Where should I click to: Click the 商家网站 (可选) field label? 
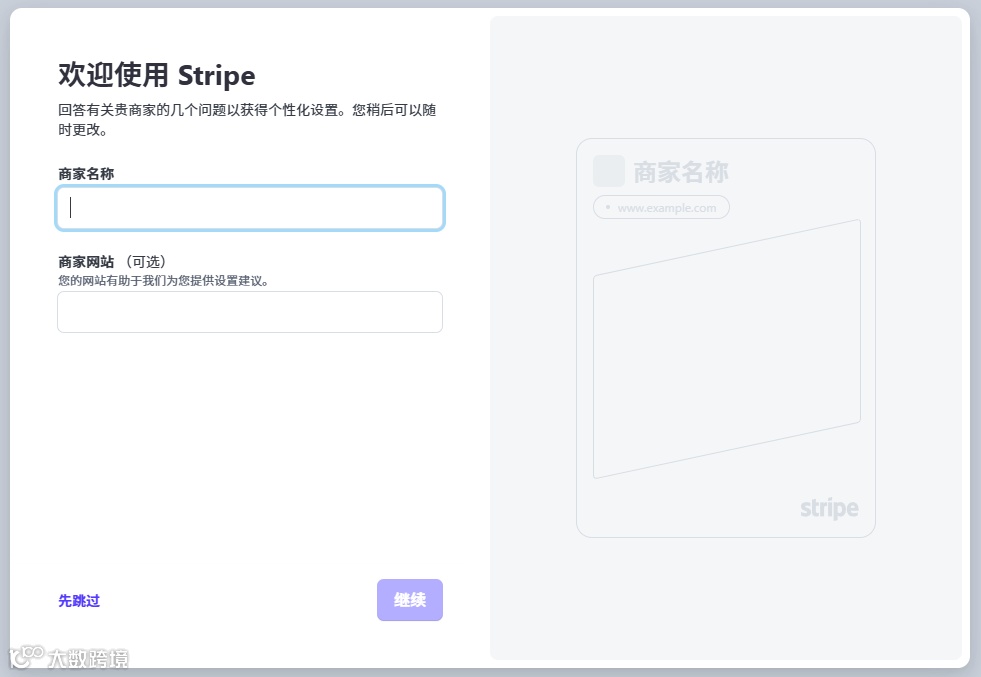coord(112,262)
